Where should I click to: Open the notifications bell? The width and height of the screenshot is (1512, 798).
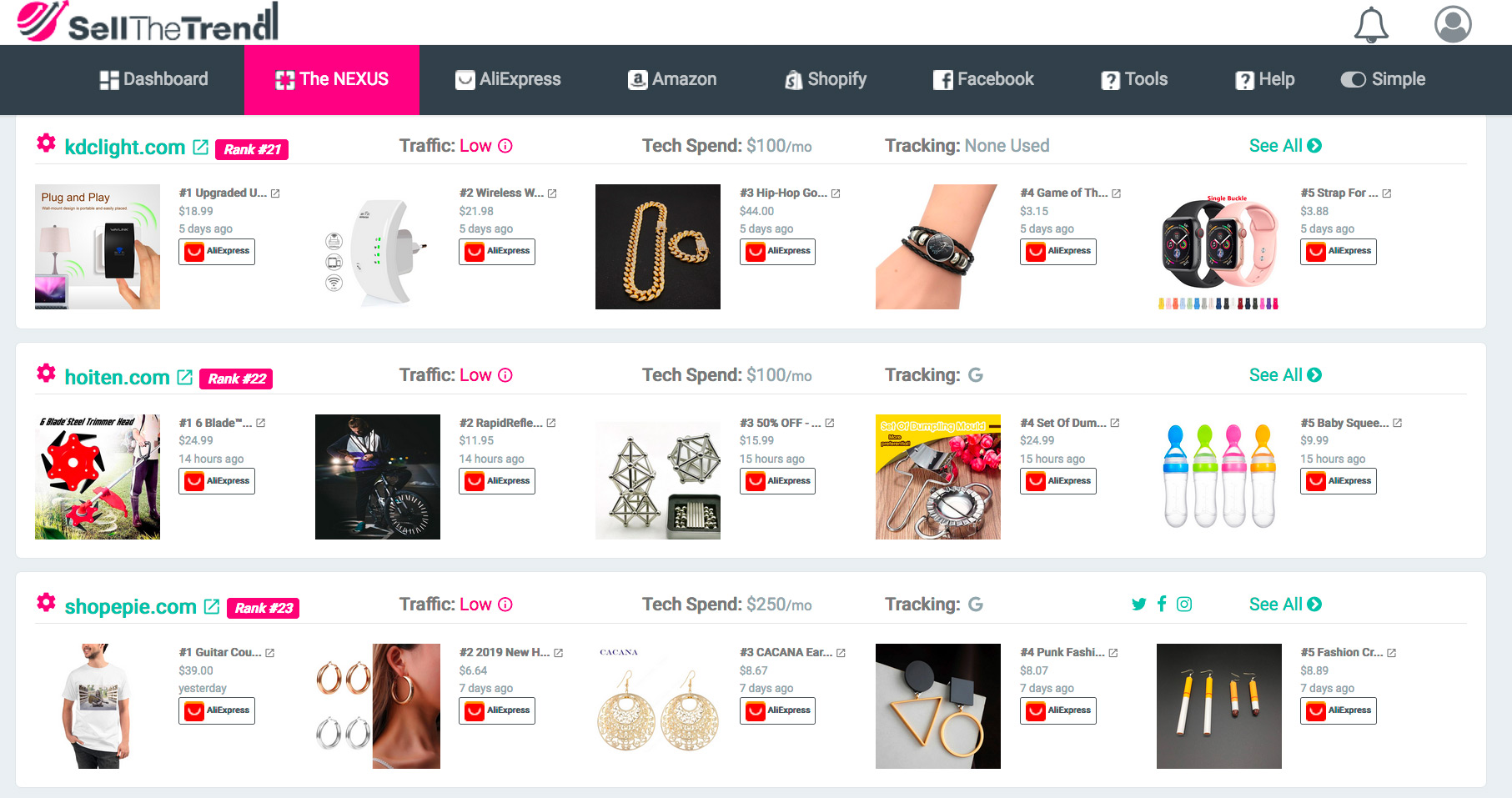point(1371,24)
